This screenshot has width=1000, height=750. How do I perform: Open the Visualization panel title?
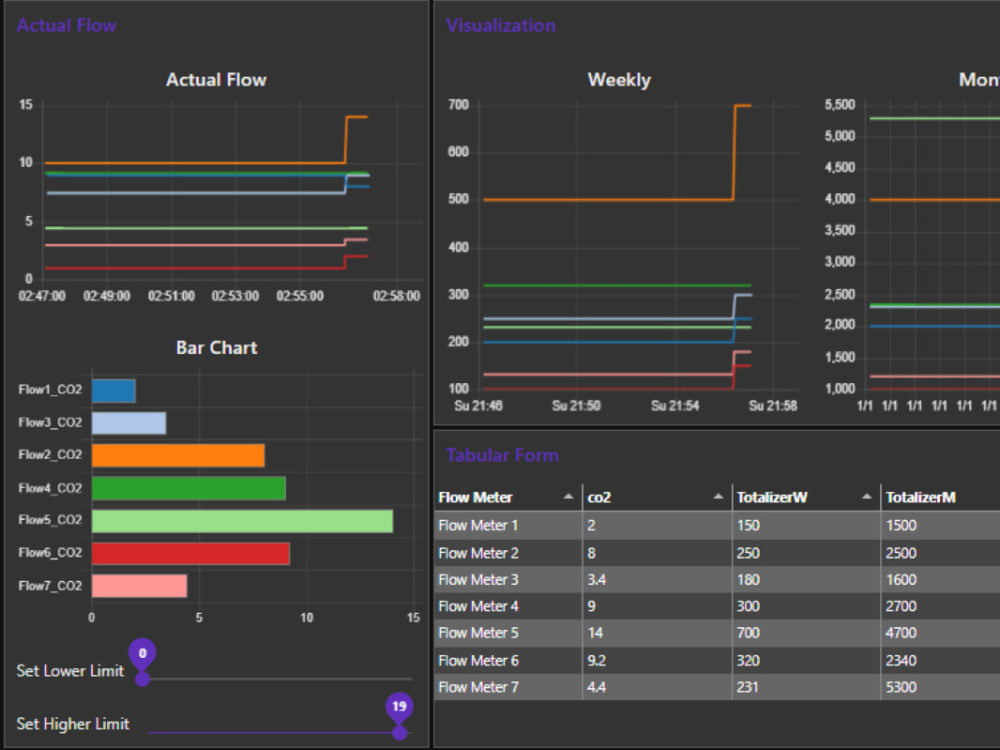pyautogui.click(x=500, y=25)
